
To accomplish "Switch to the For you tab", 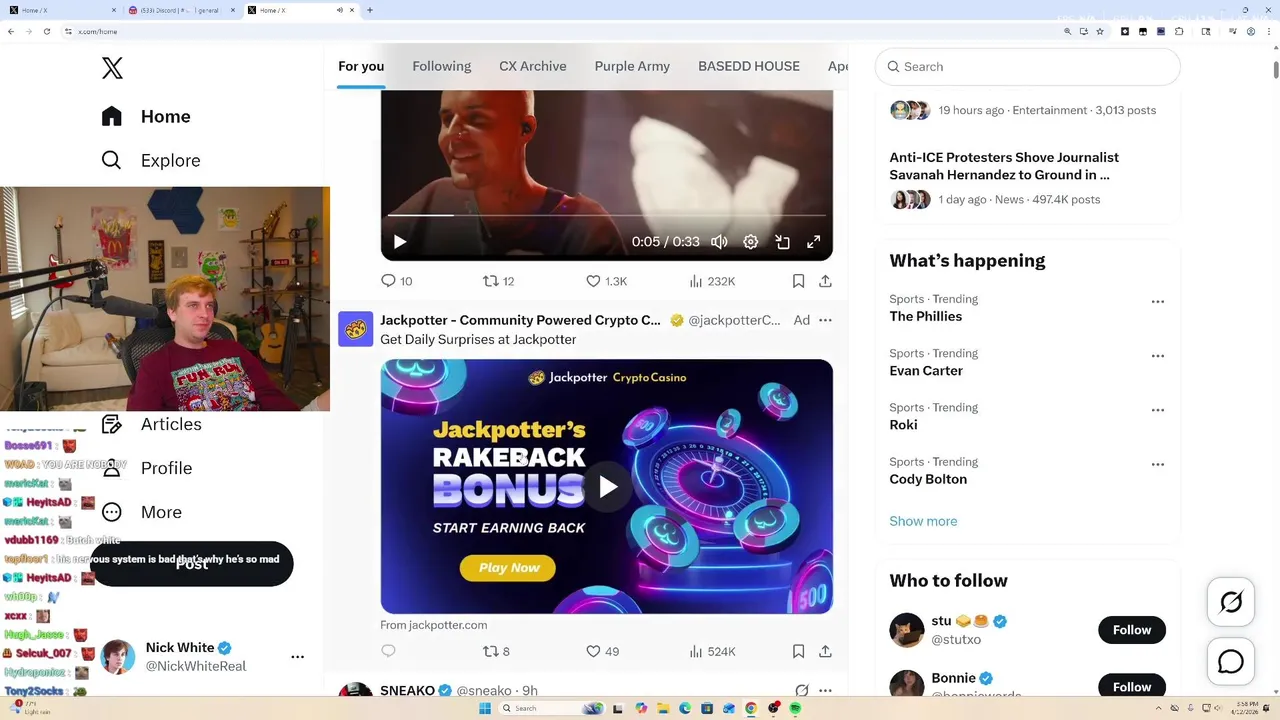I will point(361,66).
